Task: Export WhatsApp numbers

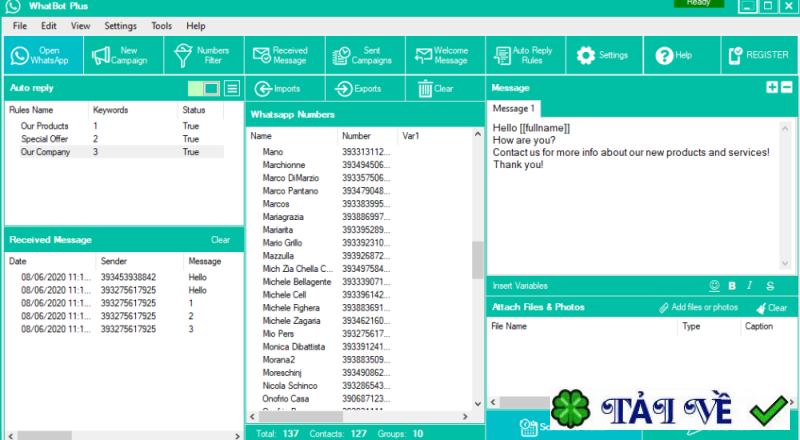Action: [x=365, y=89]
